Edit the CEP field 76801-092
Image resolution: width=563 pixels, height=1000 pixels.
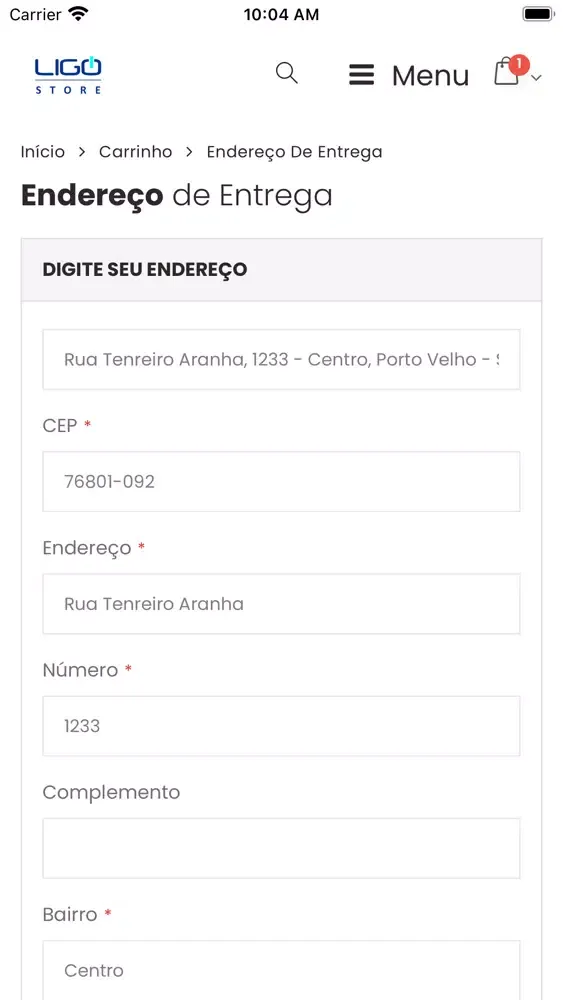pyautogui.click(x=281, y=482)
